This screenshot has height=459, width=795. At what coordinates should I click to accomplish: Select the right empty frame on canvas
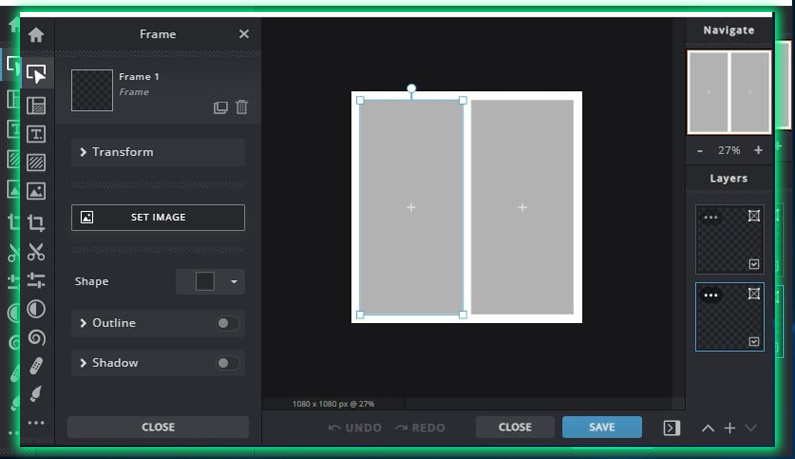522,207
